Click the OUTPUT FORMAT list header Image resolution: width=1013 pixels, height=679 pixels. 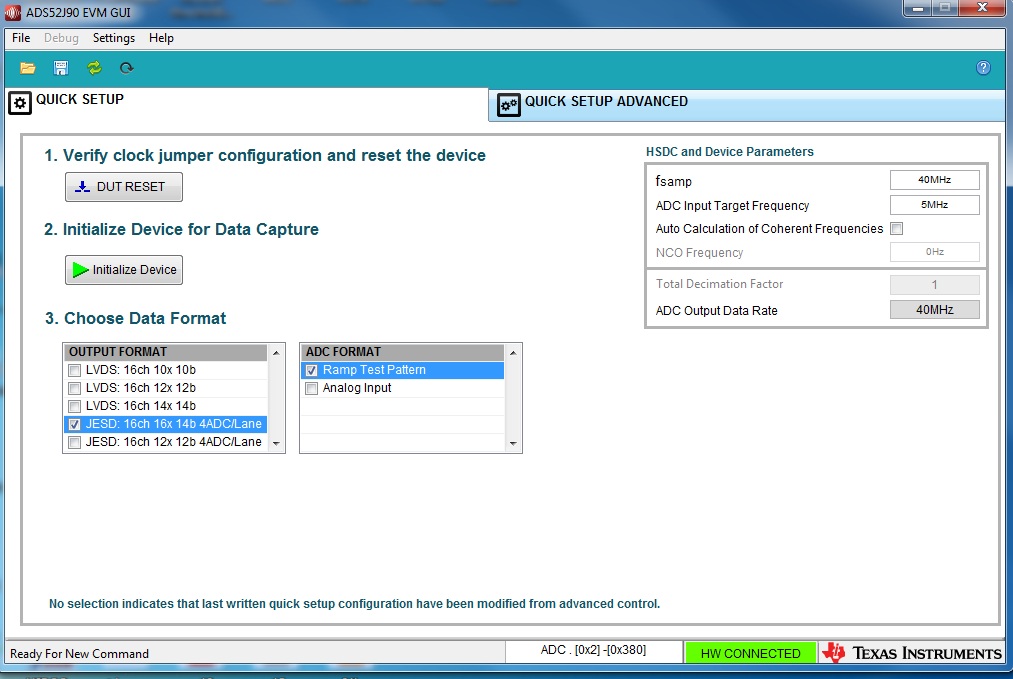click(x=165, y=352)
